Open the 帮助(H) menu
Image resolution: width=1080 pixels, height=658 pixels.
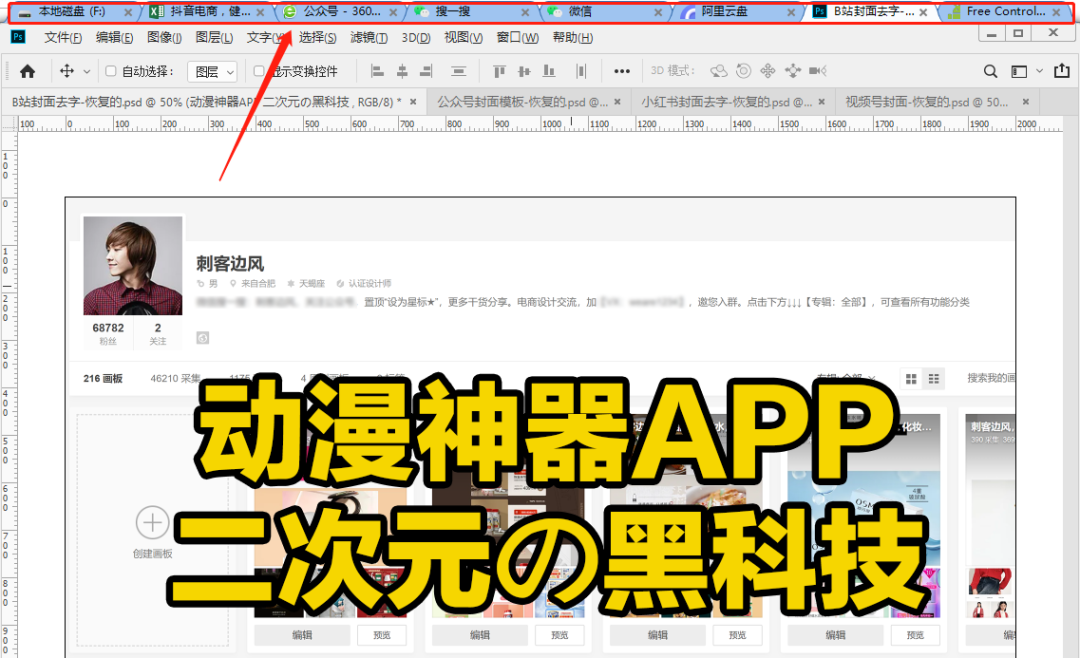(x=572, y=38)
